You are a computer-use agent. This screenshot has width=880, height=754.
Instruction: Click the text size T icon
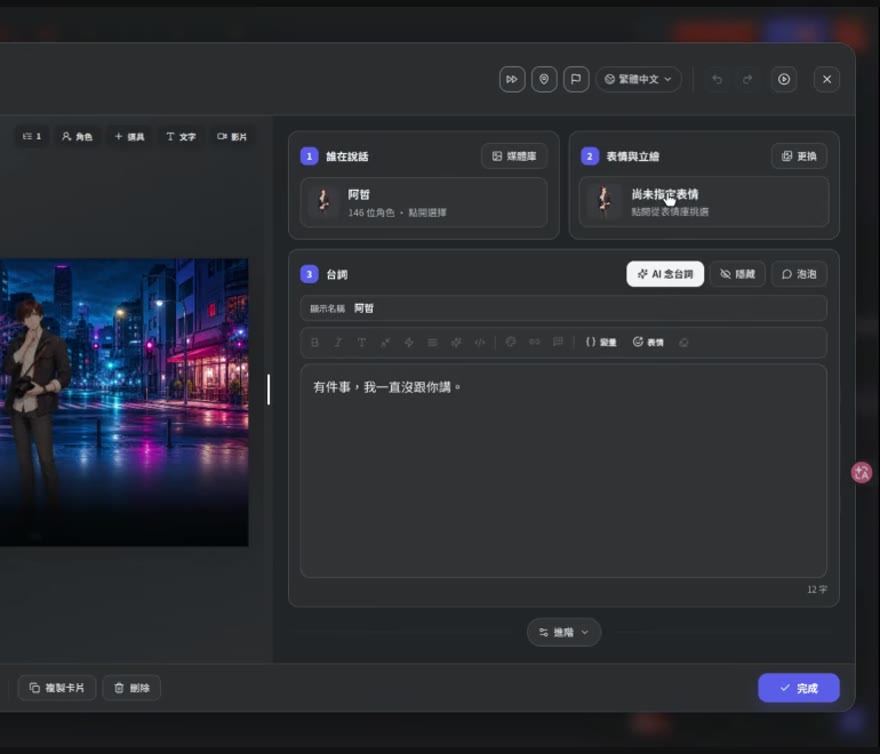coord(361,342)
